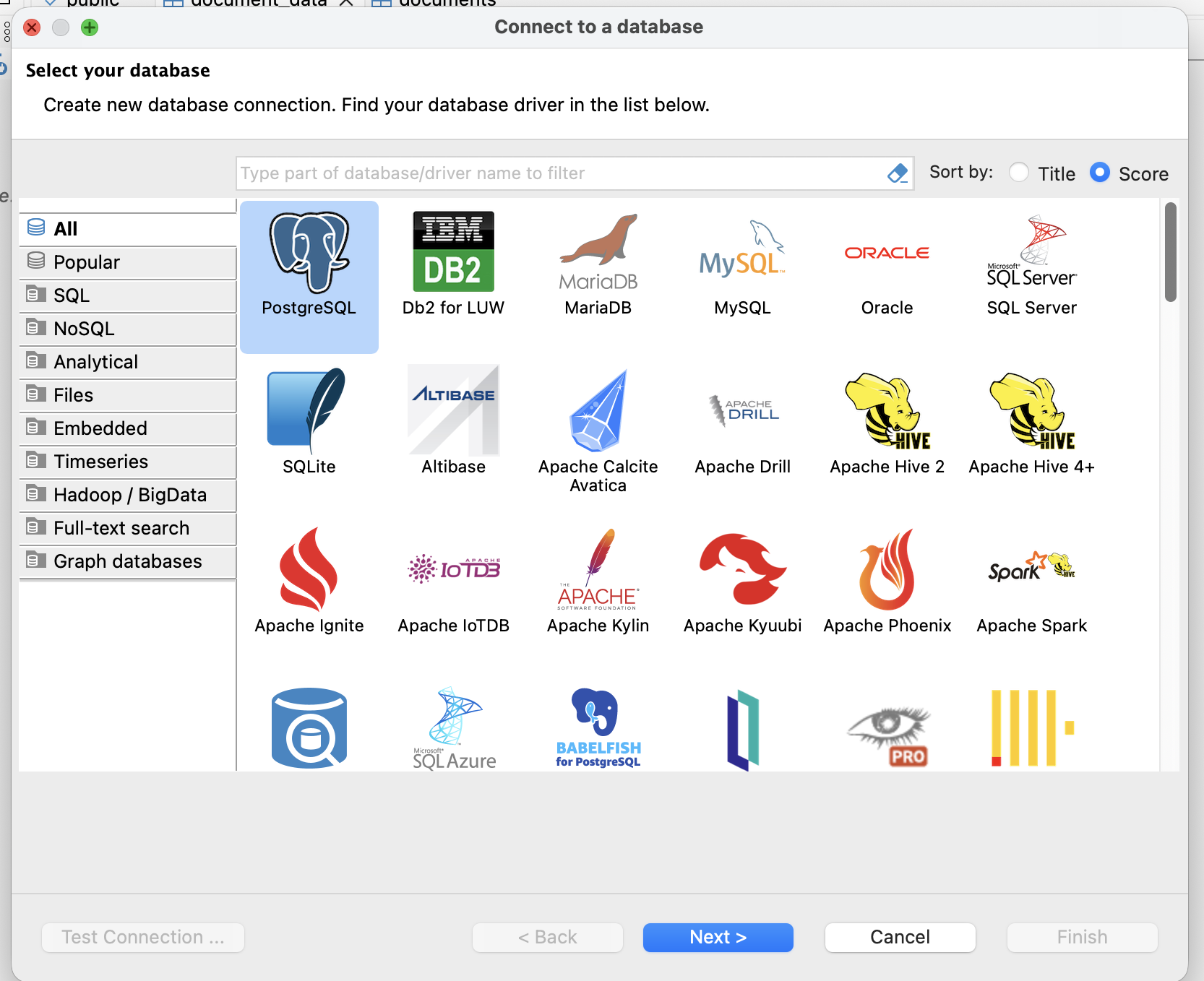
Task: Click the Next button
Action: coord(718,937)
